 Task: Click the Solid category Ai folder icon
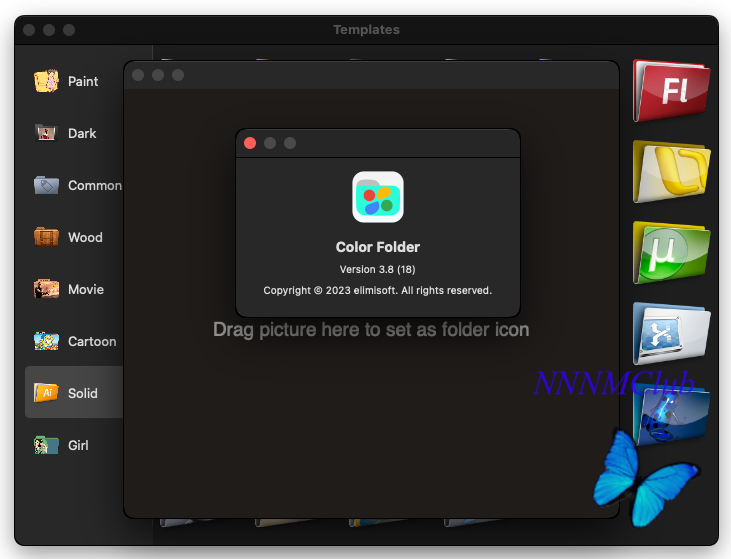point(46,393)
